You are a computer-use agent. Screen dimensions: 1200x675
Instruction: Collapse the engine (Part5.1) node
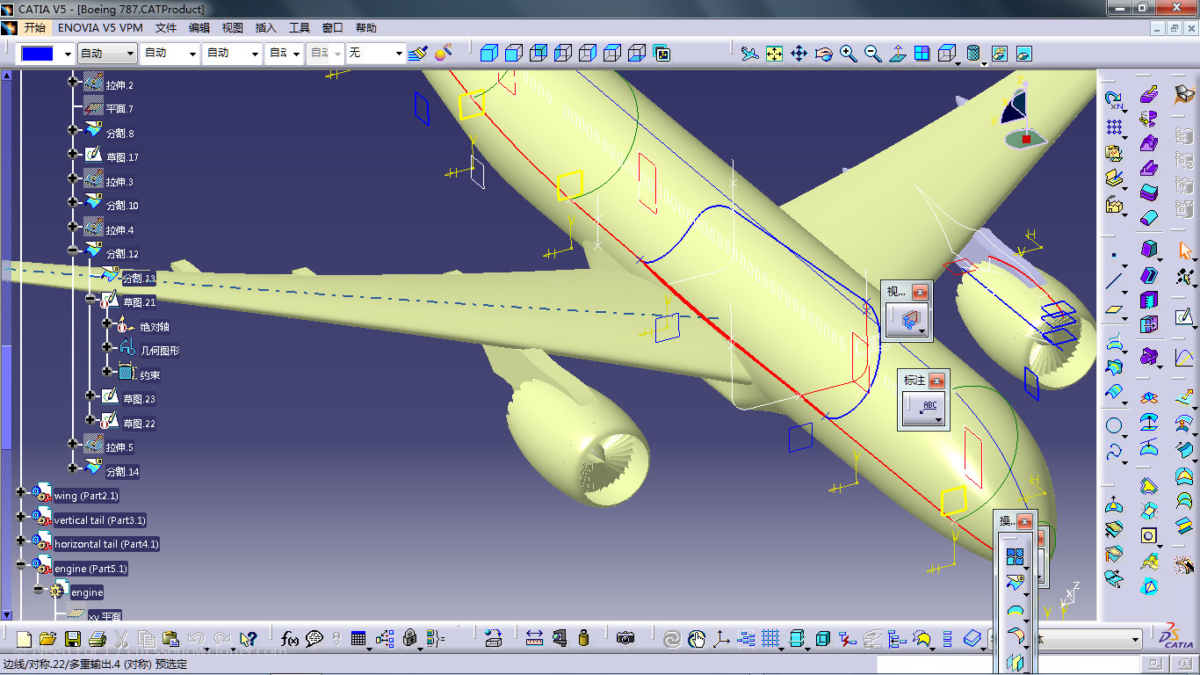[x=21, y=566]
